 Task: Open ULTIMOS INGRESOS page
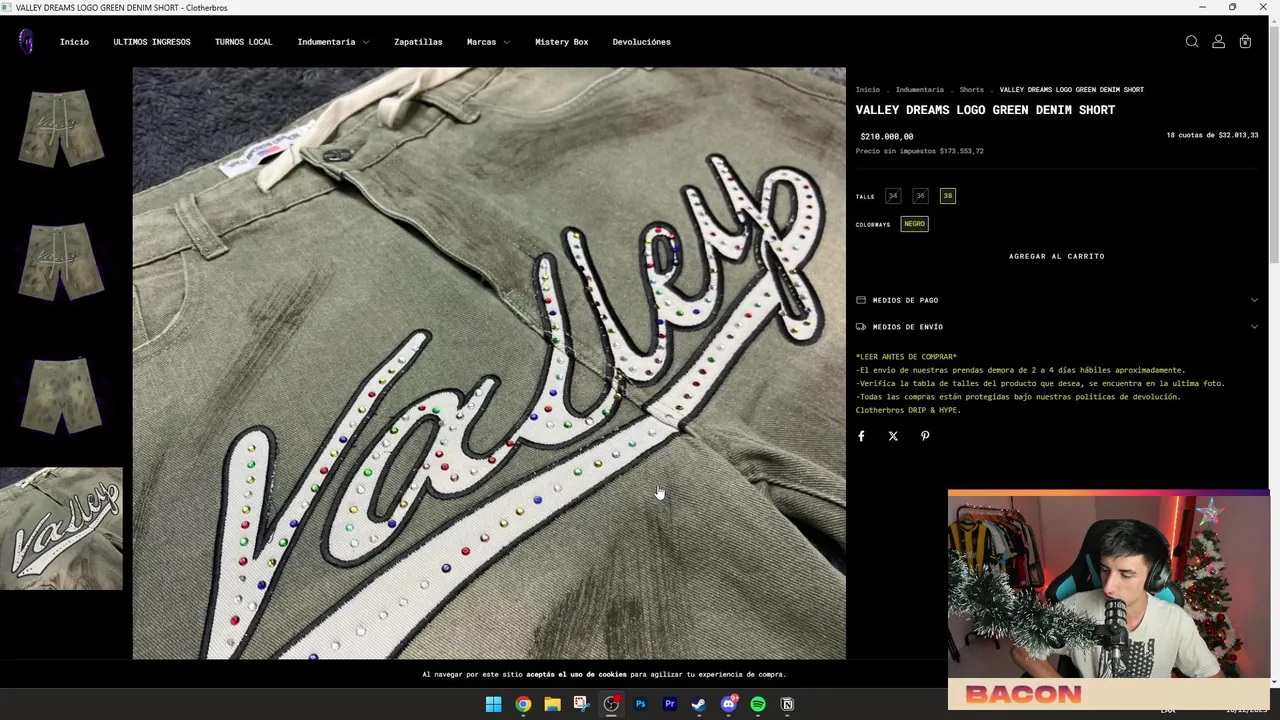coord(151,42)
